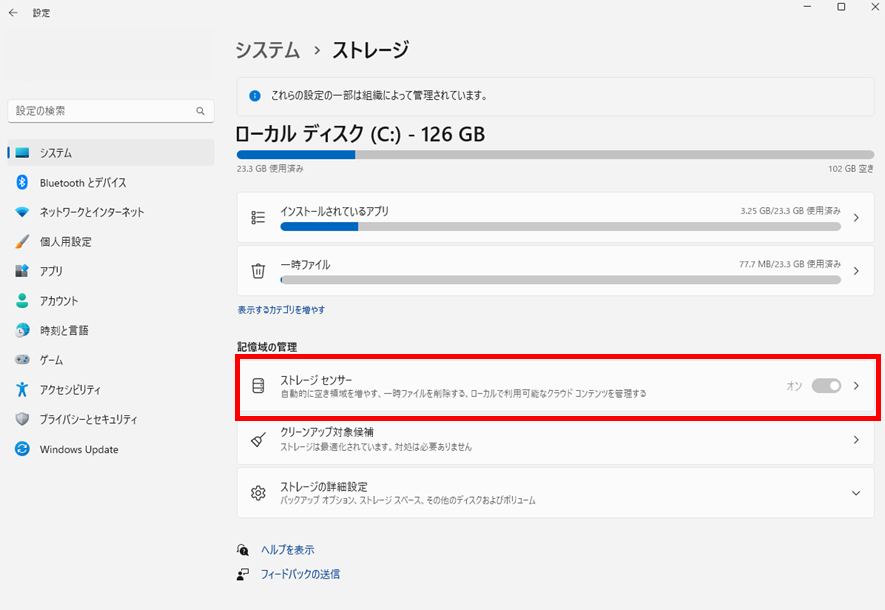
Task: Click the ゲーム controller icon
Action: pyautogui.click(x=22, y=359)
